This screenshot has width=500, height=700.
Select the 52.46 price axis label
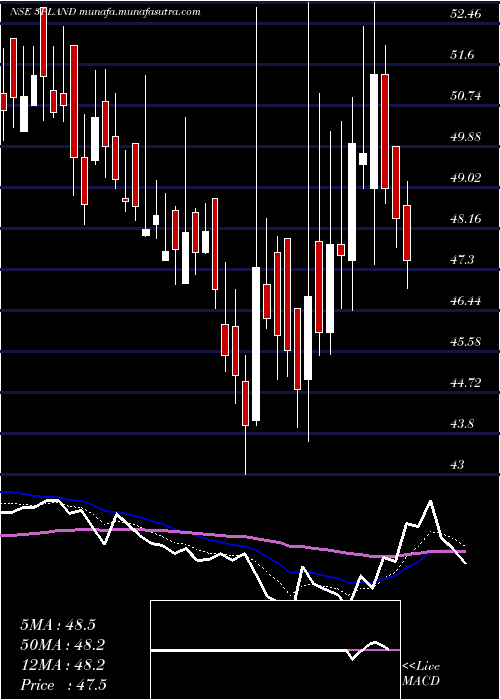465,14
